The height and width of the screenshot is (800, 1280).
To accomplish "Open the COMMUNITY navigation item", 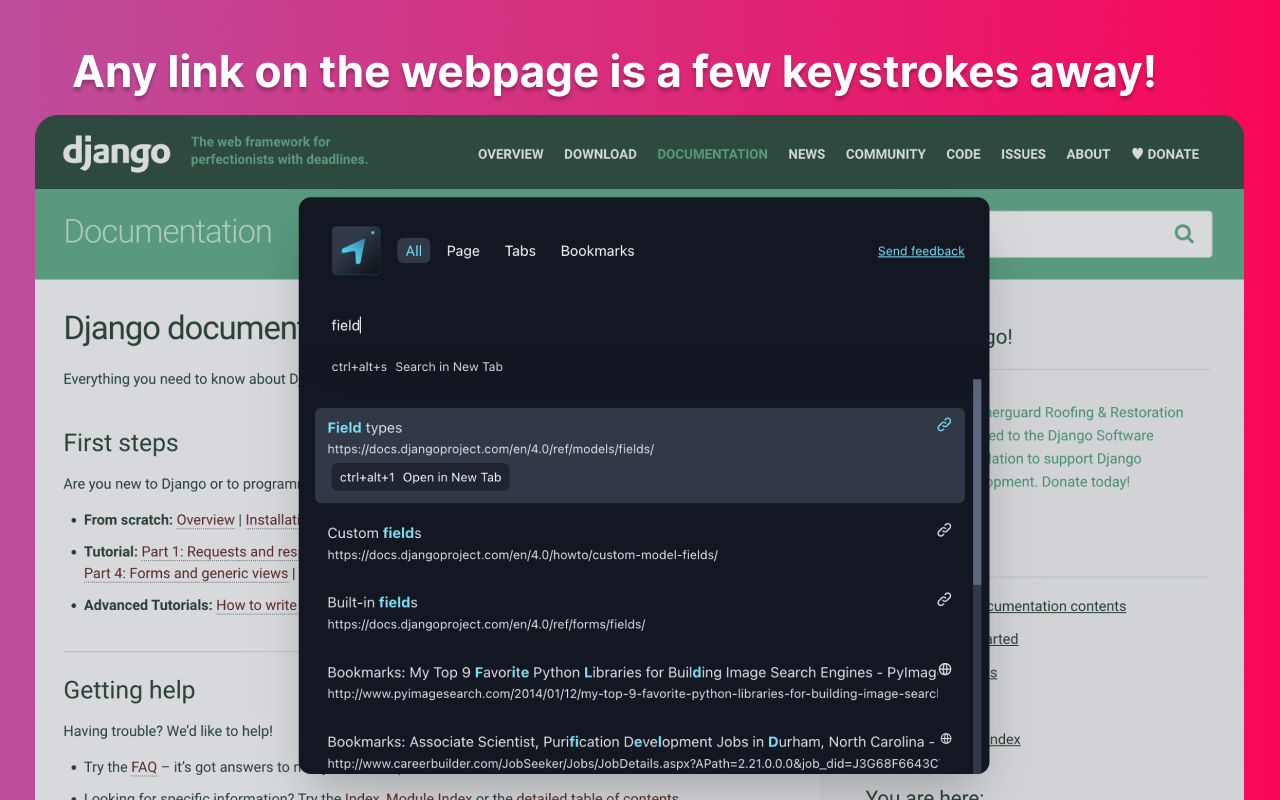I will tap(885, 154).
